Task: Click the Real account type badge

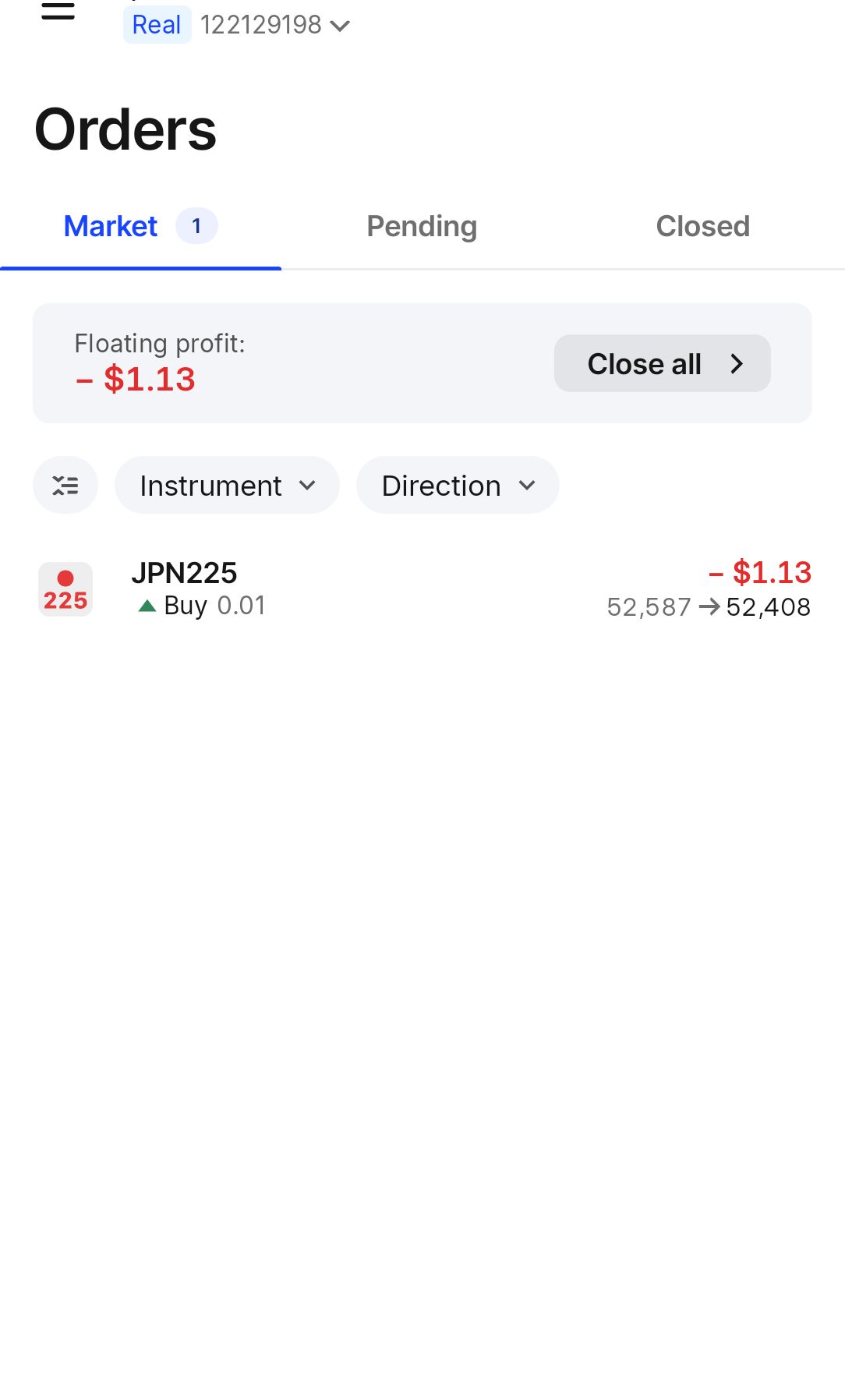Action: 157,25
